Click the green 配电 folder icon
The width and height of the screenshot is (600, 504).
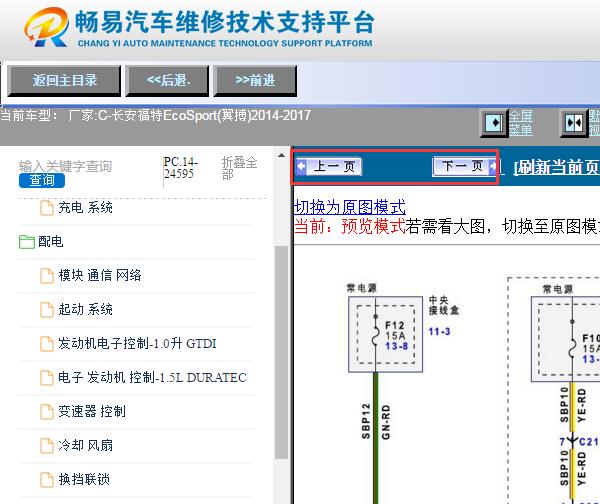[27, 242]
